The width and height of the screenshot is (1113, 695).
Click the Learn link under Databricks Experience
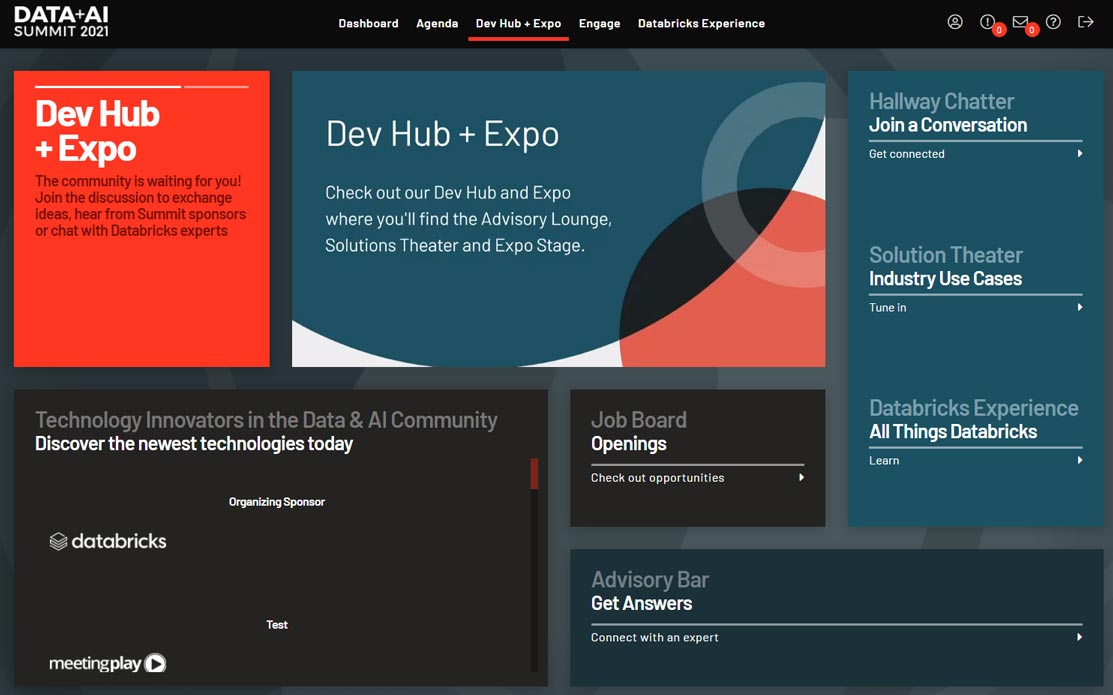(x=884, y=461)
